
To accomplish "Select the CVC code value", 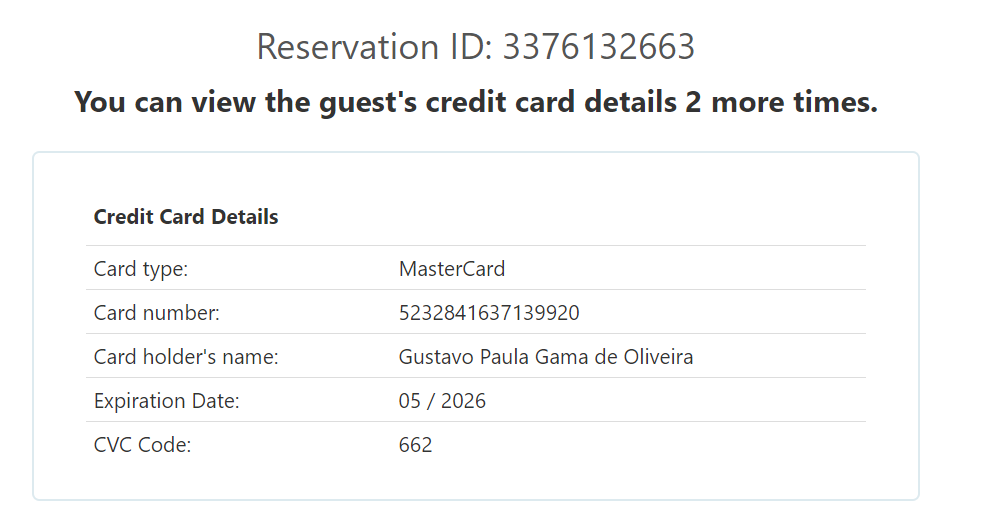I will pyautogui.click(x=416, y=445).
